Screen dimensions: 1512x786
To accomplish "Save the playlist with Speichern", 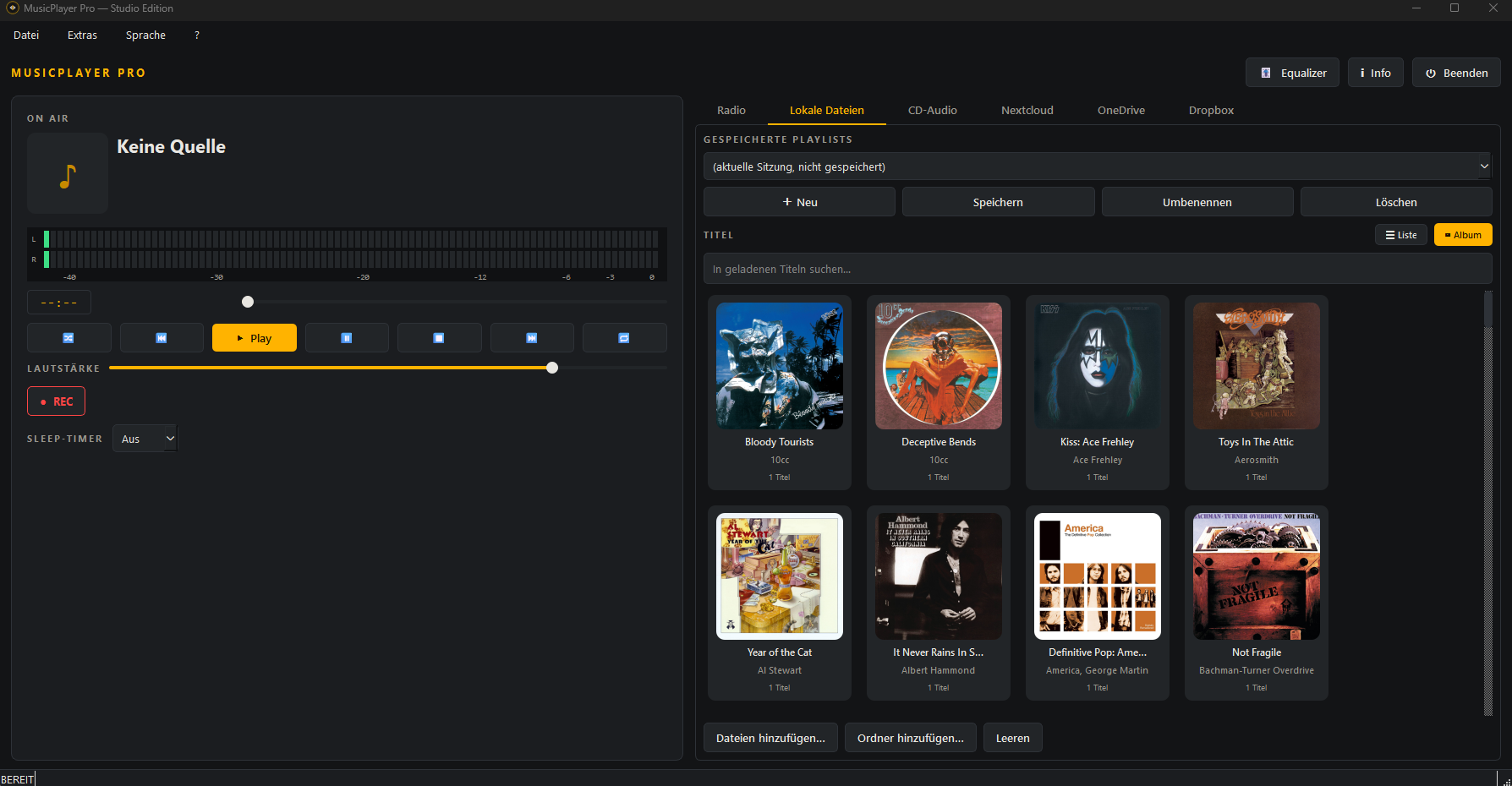I will coord(998,202).
